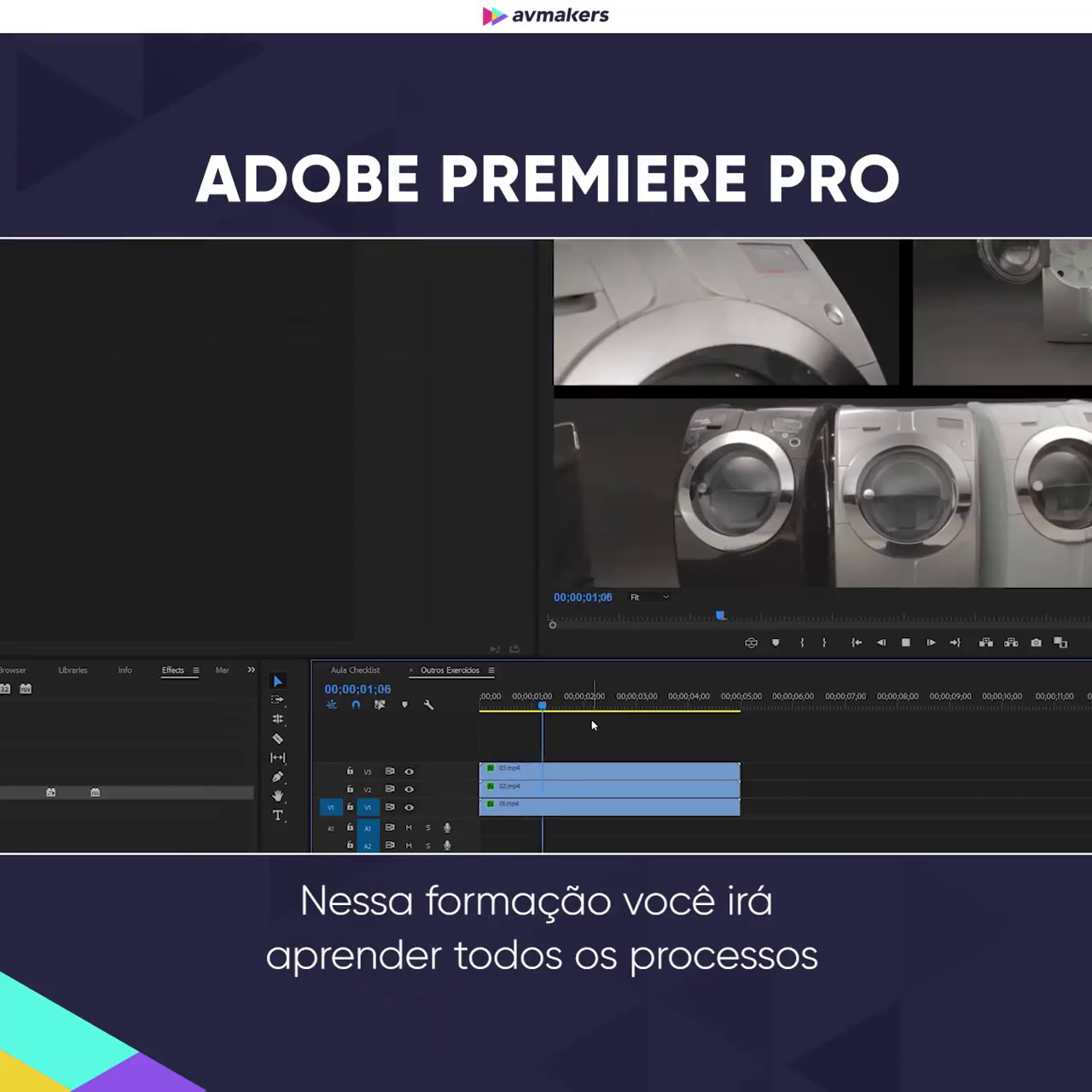Select the Hand tool
The width and height of the screenshot is (1092, 1092).
coord(277,796)
